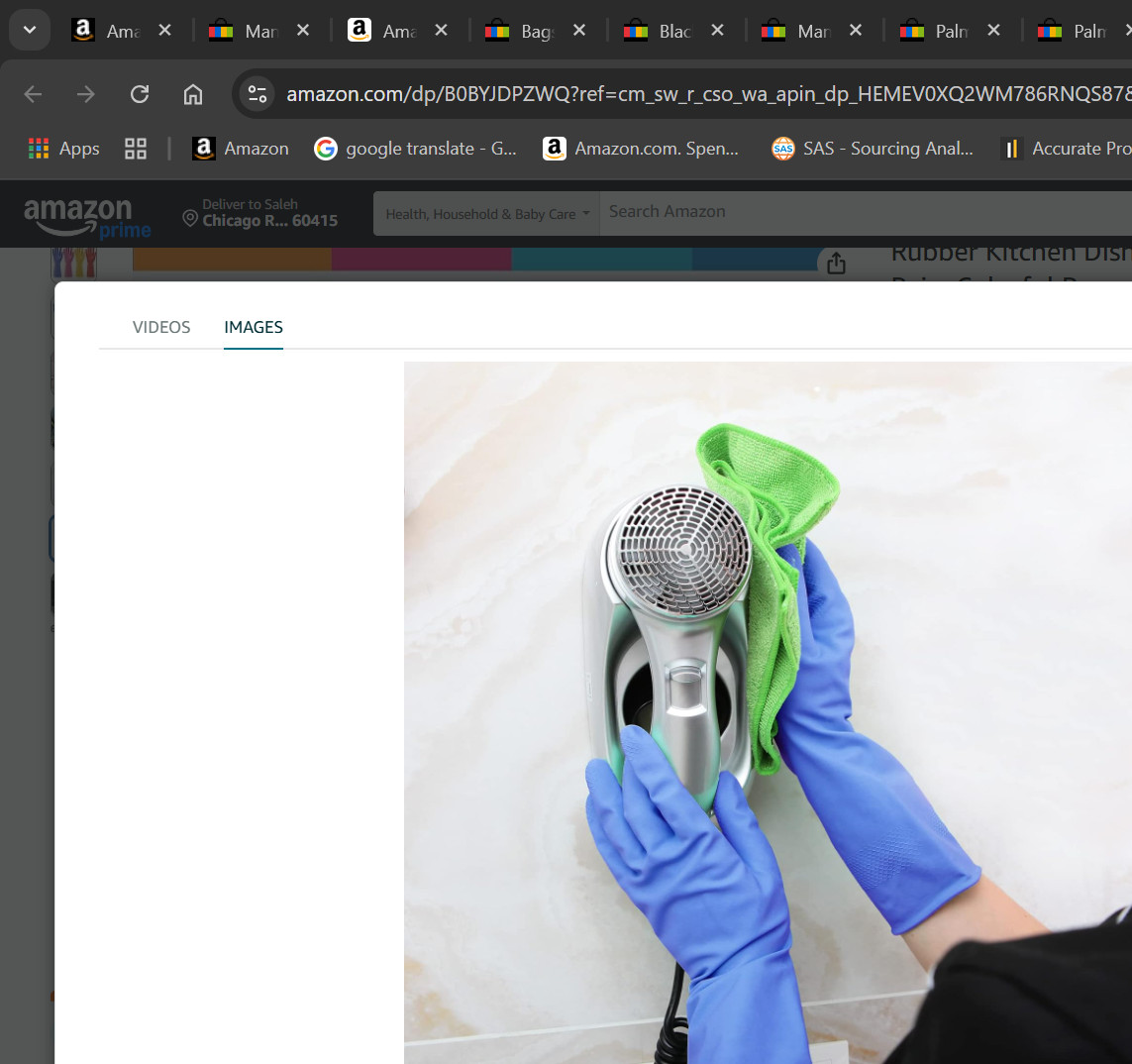Screen dimensions: 1132x1064
Task: Click the Search Amazon field
Action: tap(866, 212)
